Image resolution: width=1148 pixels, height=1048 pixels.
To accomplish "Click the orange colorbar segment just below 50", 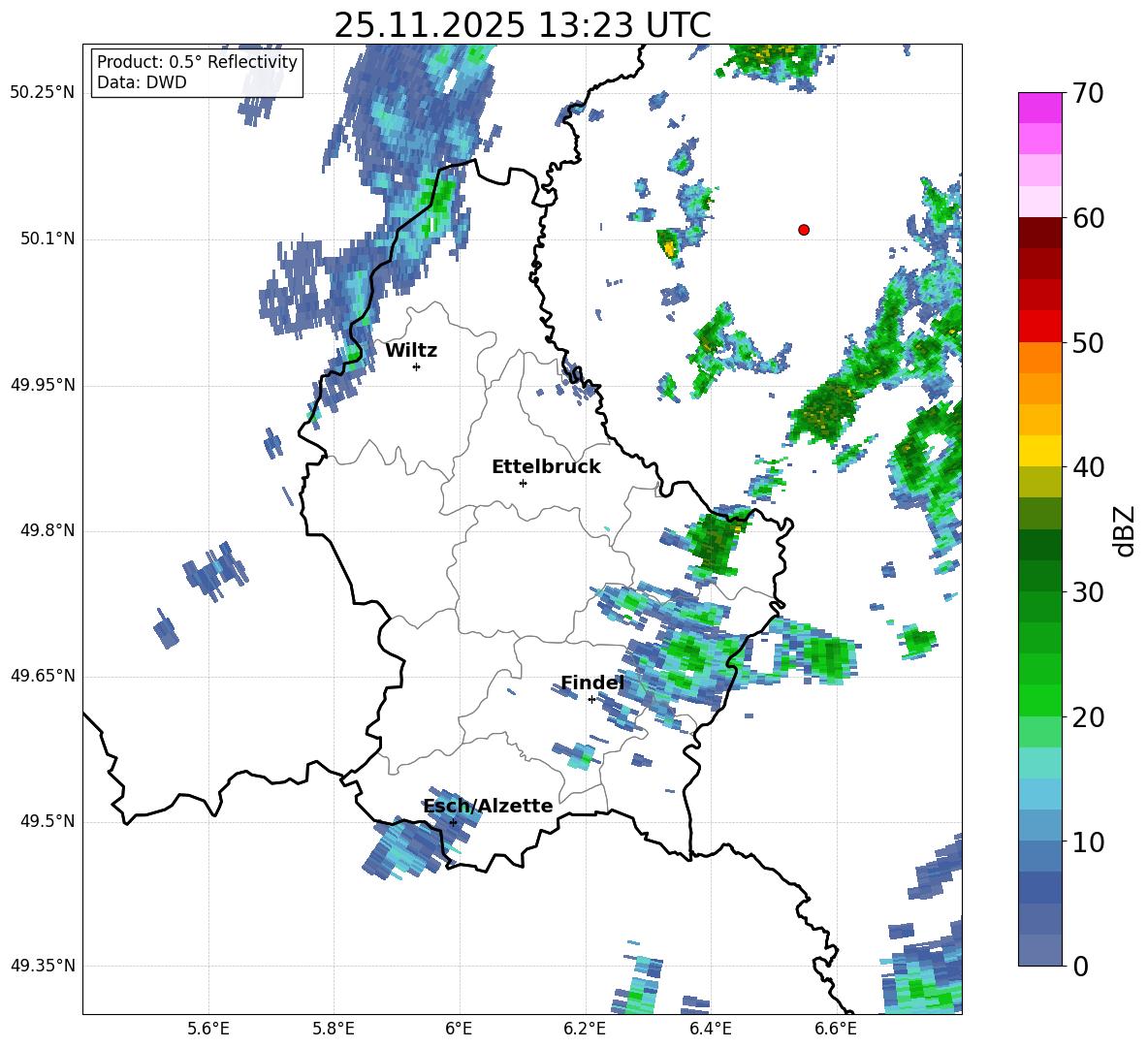I will (x=1039, y=358).
